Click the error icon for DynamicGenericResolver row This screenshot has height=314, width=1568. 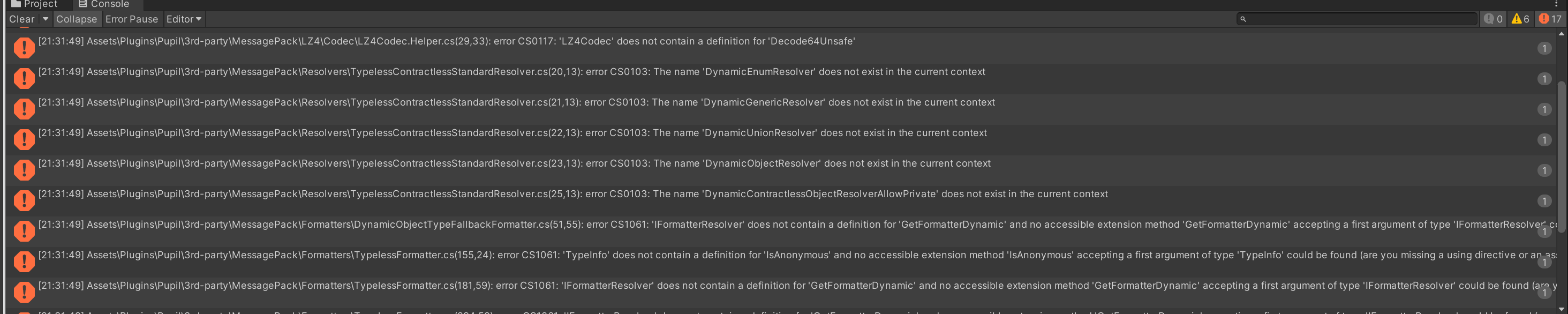24,109
